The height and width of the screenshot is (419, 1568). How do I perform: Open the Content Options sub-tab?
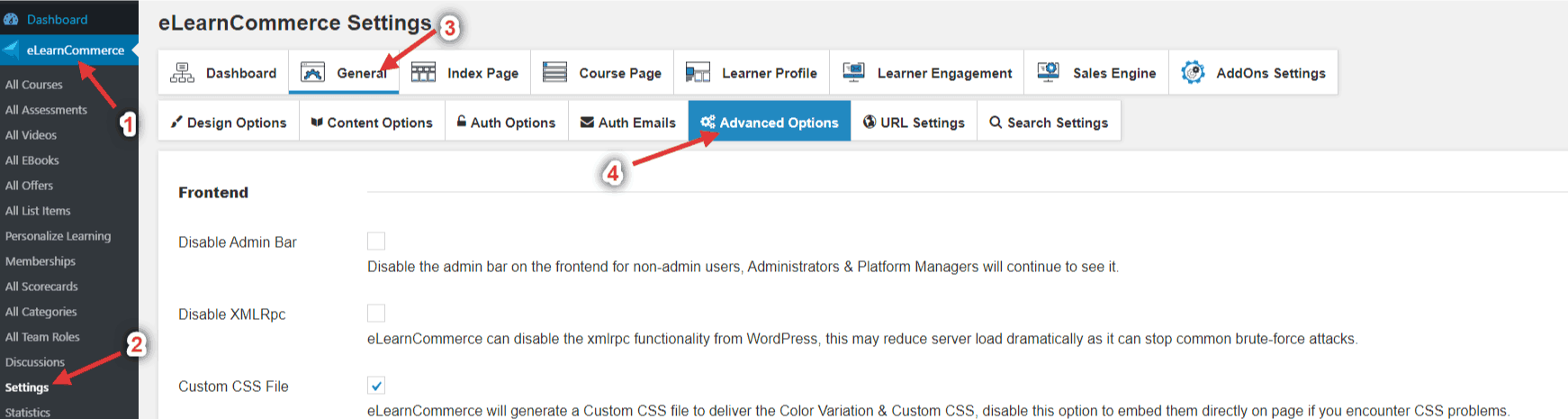[x=372, y=123]
